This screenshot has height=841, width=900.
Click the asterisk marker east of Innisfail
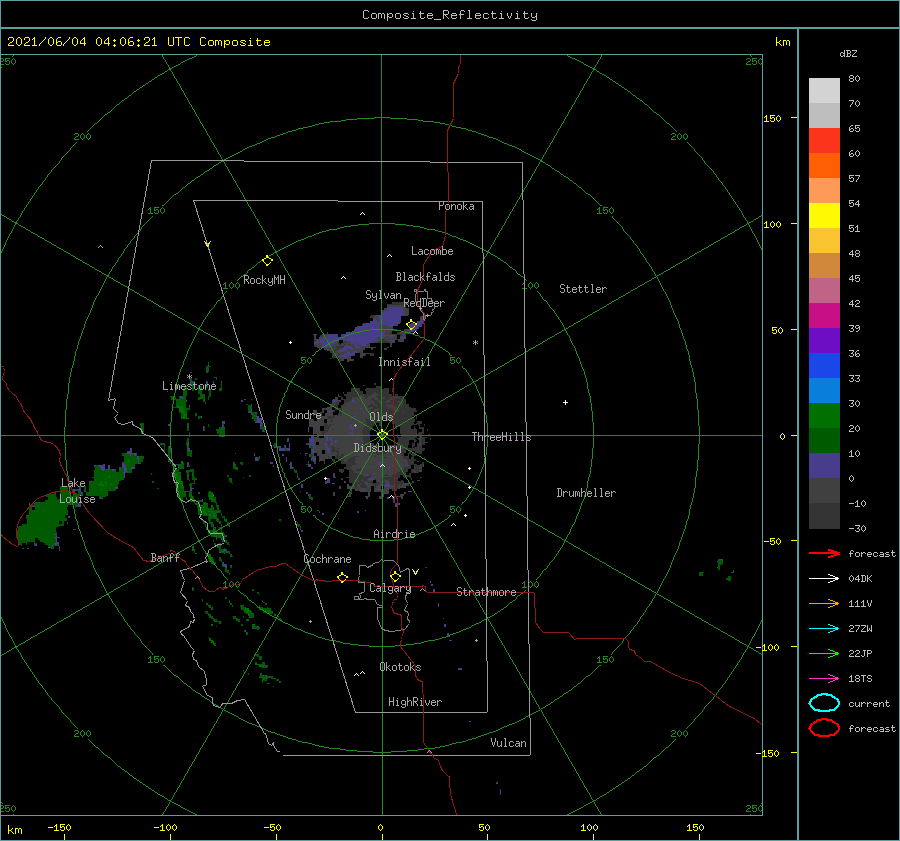coord(475,343)
